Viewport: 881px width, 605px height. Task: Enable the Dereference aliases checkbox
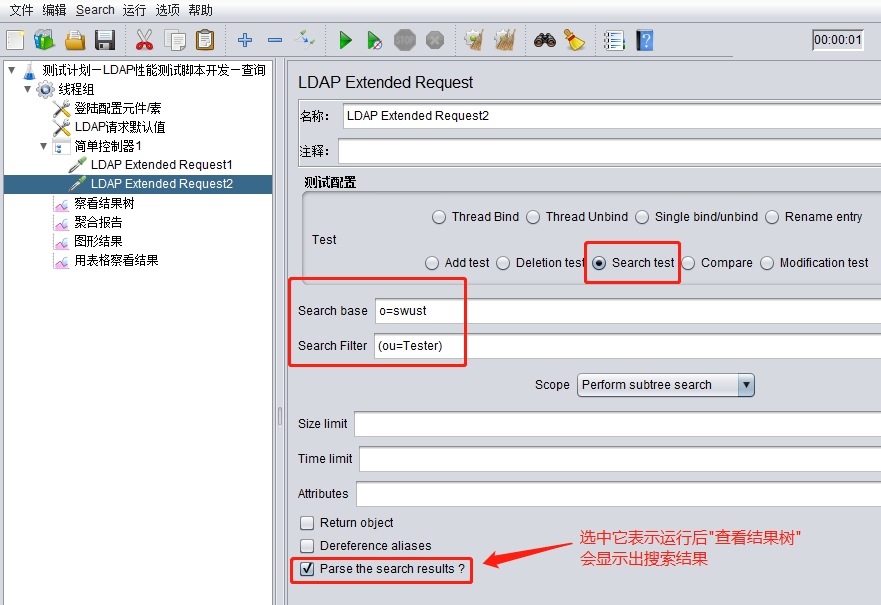pyautogui.click(x=307, y=546)
